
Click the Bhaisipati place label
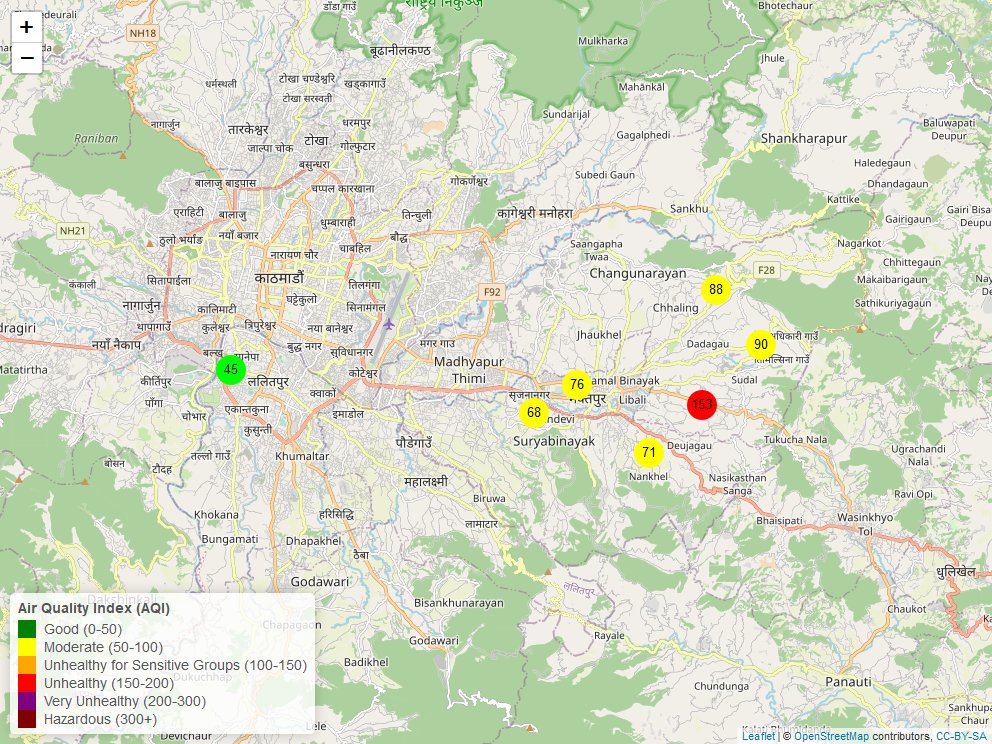point(779,521)
